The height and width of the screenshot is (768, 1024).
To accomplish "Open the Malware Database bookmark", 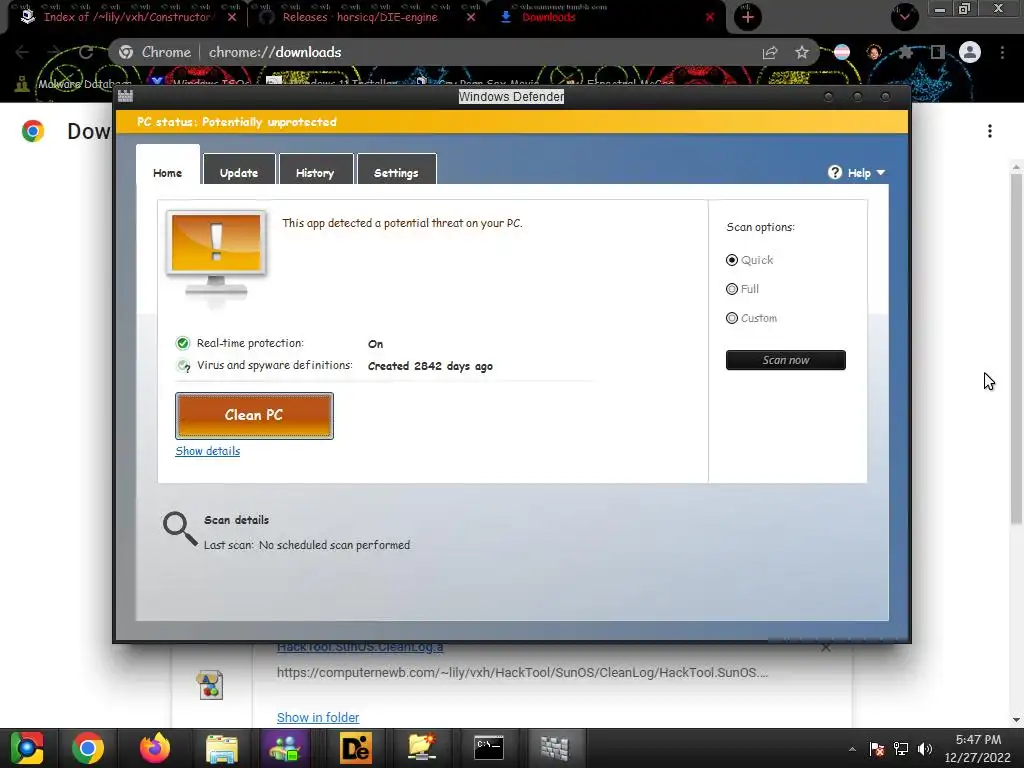I will (75, 84).
